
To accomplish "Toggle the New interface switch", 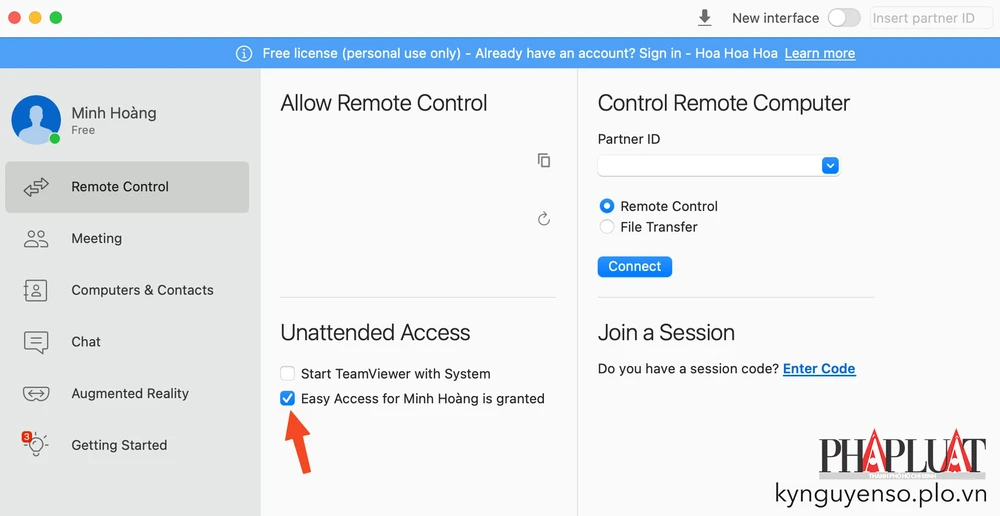I will coord(844,18).
